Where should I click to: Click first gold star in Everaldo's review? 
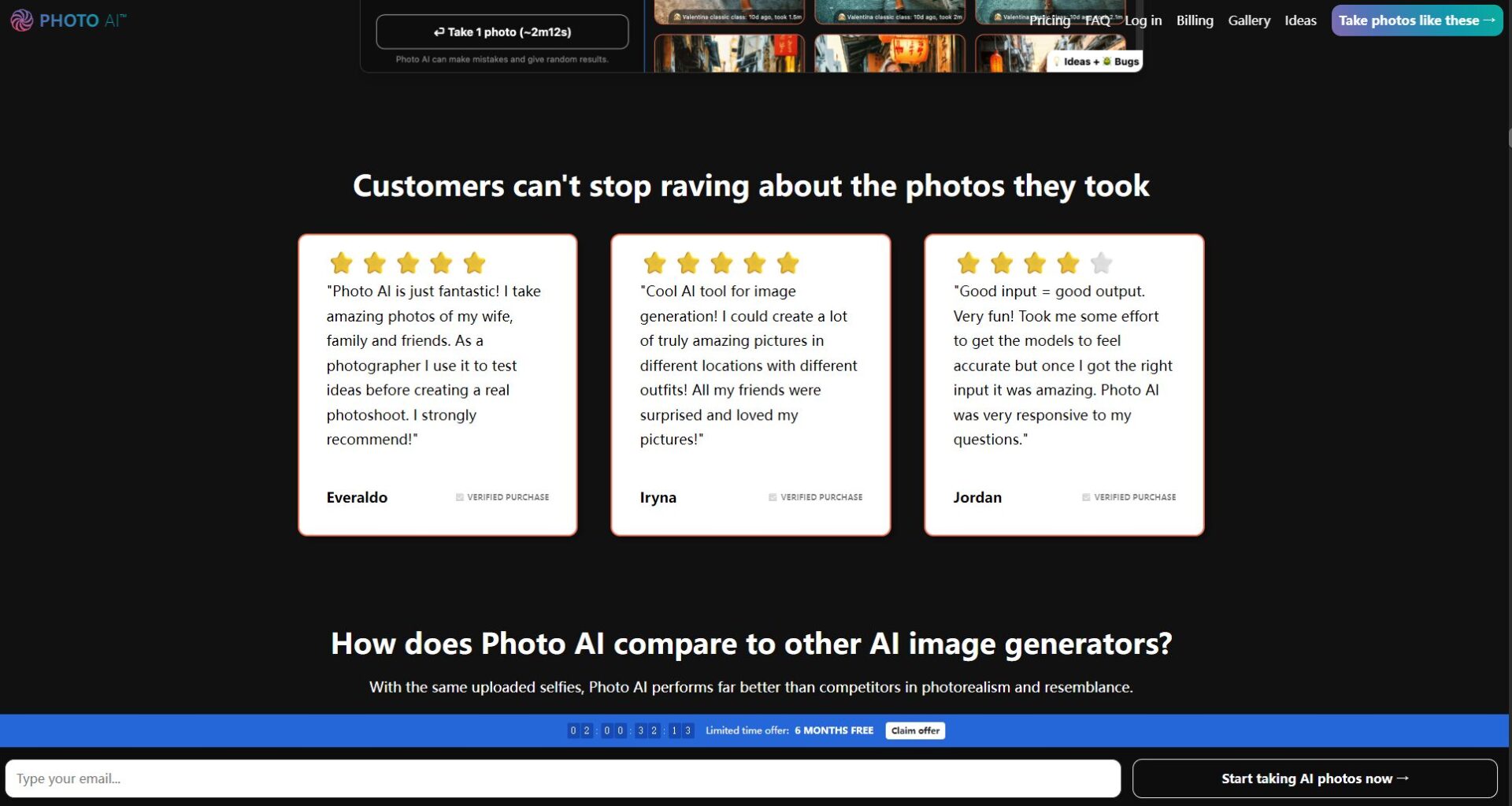pos(341,263)
